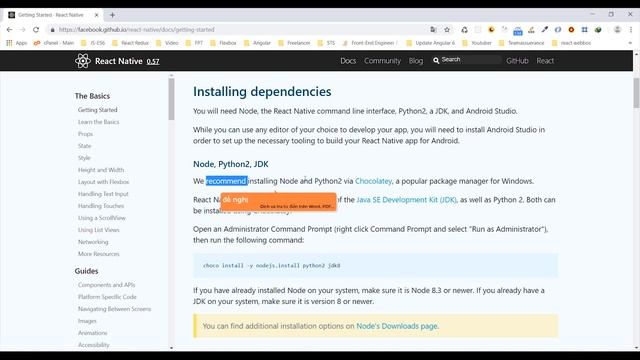
Task: Open Getting Started in the sidebar
Action: point(98,110)
